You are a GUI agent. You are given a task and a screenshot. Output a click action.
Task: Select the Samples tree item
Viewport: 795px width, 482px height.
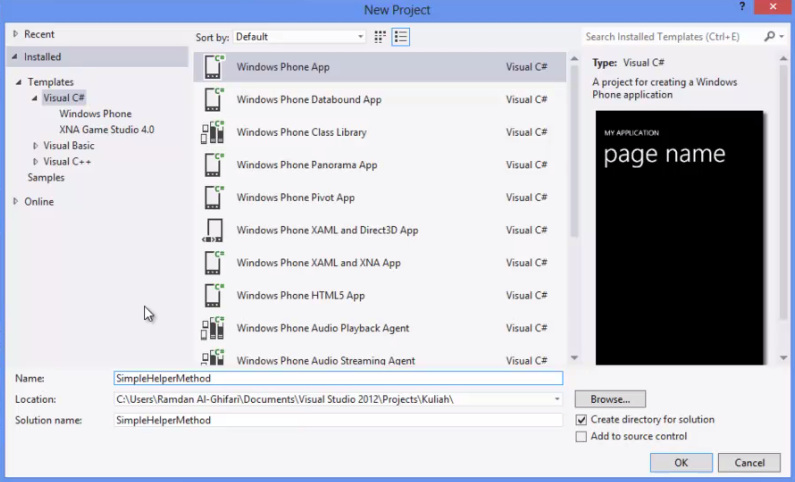[46, 177]
